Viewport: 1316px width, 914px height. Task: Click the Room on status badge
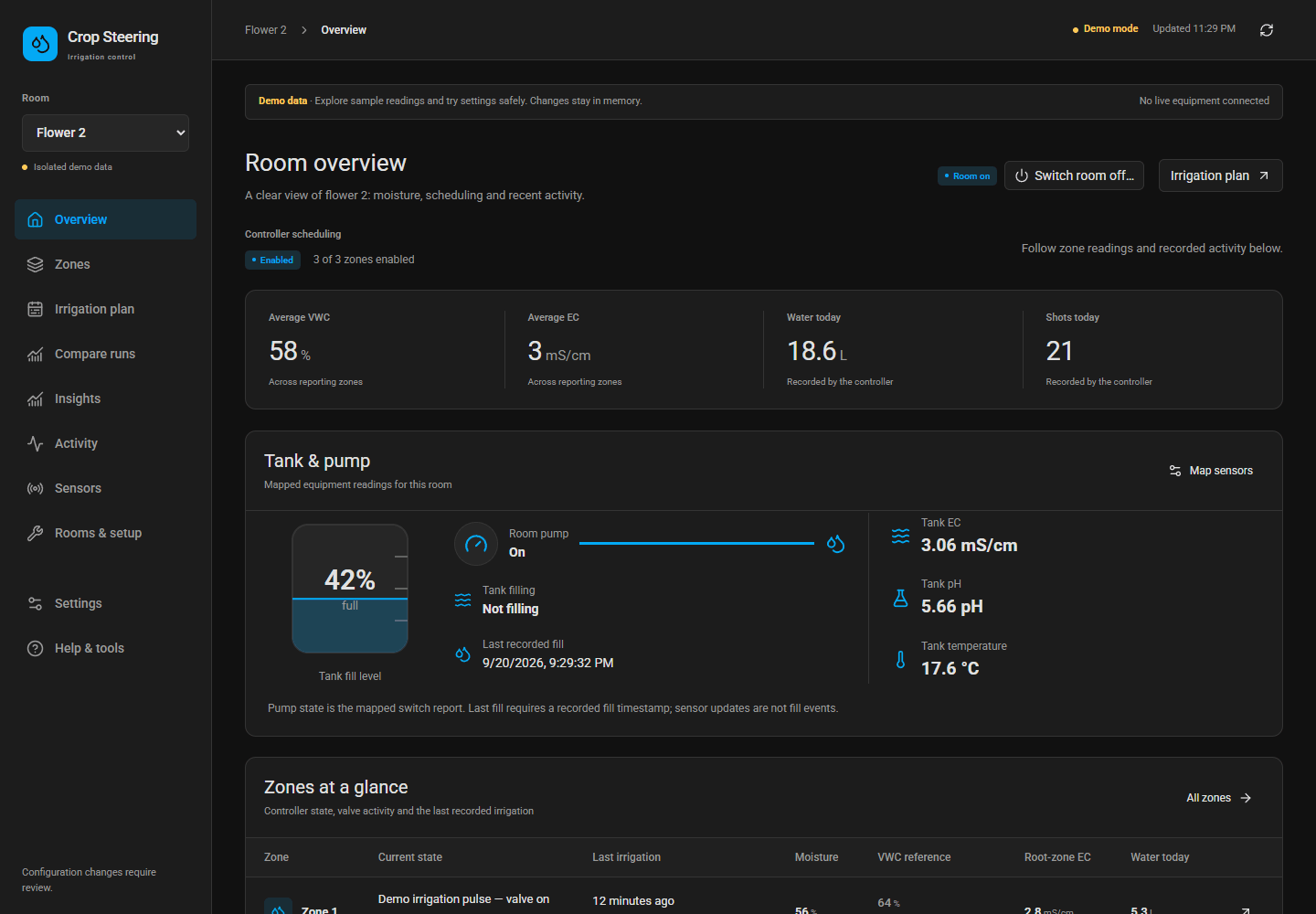(x=967, y=176)
